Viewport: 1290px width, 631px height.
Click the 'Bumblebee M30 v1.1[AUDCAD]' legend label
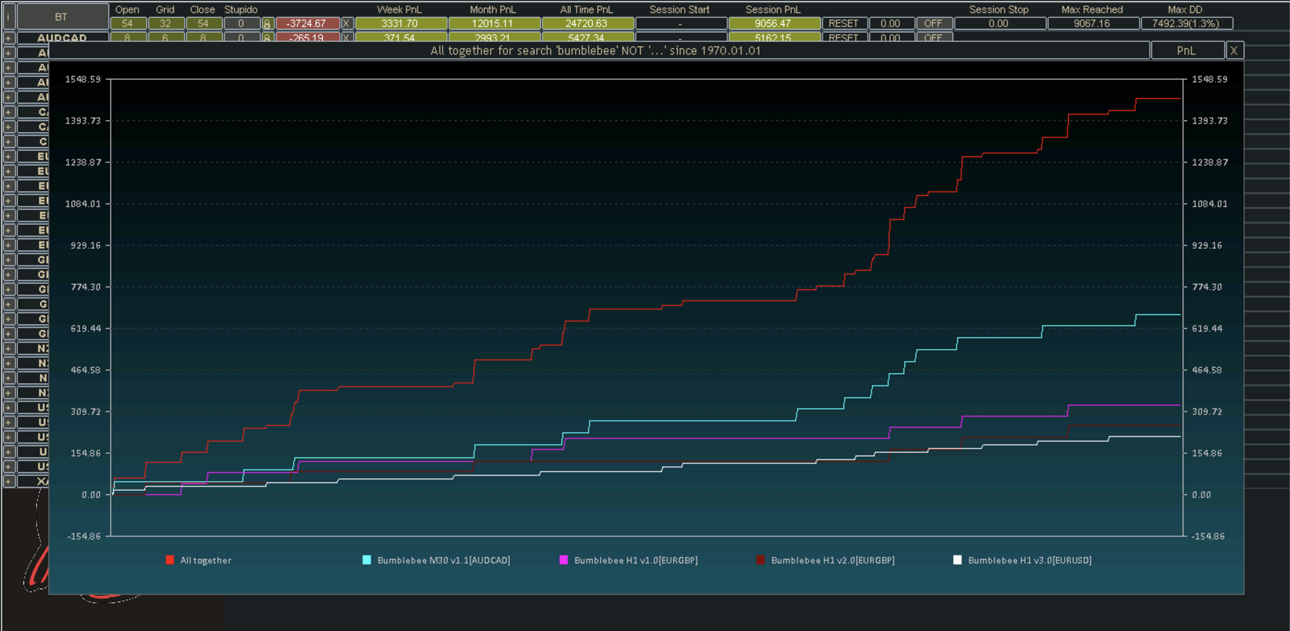pos(444,561)
